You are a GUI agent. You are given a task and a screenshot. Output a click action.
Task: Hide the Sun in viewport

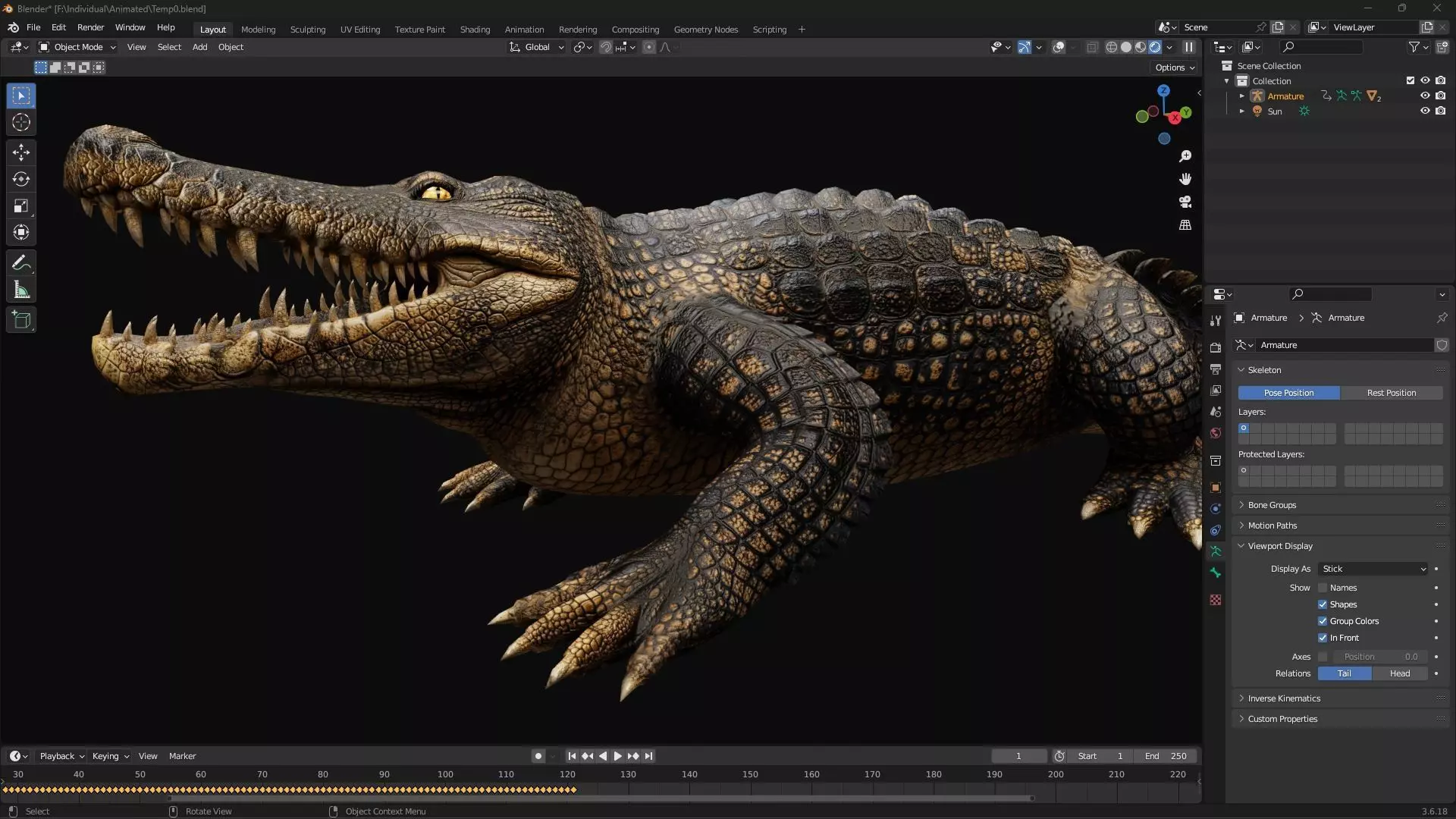coord(1425,111)
